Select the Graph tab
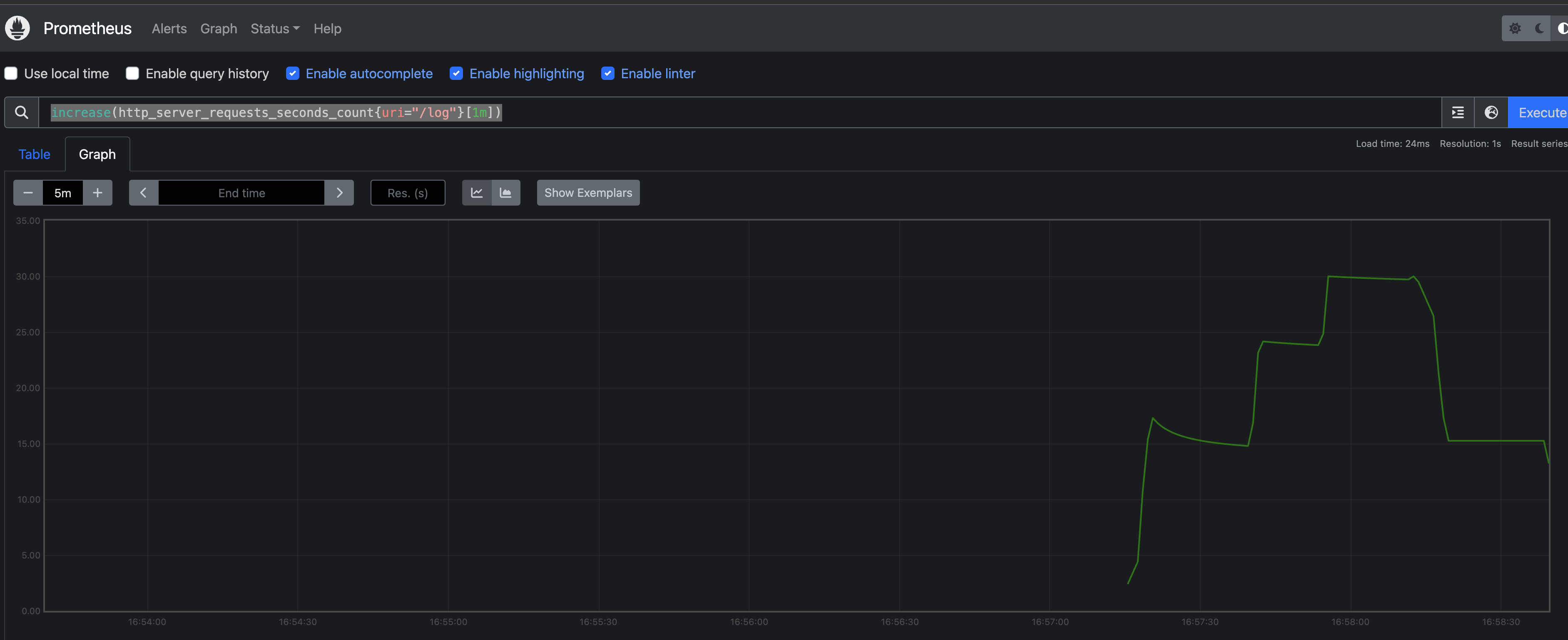The width and height of the screenshot is (1568, 640). (x=97, y=154)
